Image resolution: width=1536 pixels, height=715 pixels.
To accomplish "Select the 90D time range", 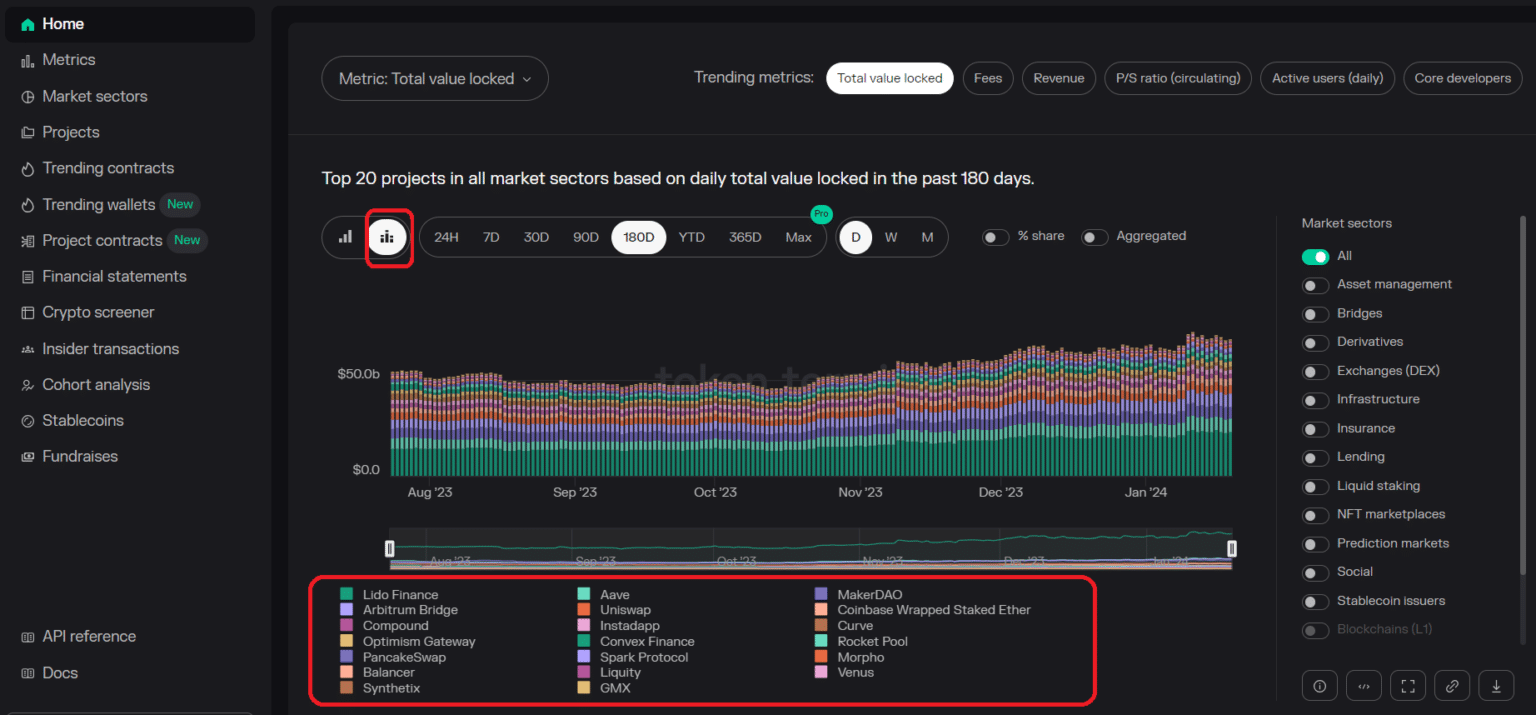I will click(x=585, y=237).
